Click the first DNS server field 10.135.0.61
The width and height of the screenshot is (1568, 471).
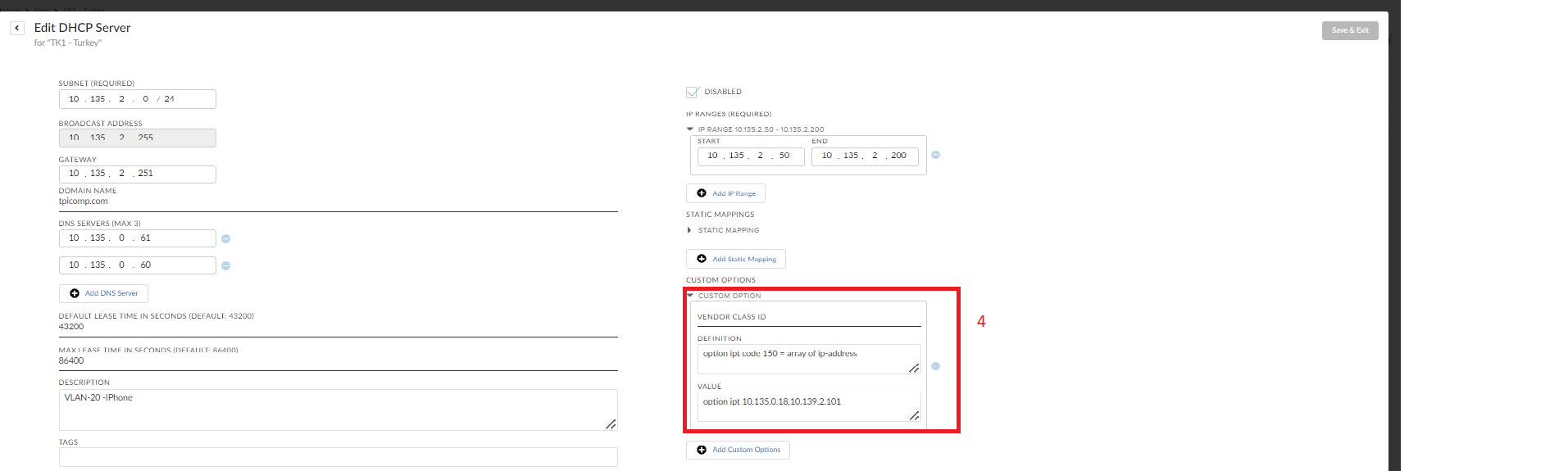[137, 238]
